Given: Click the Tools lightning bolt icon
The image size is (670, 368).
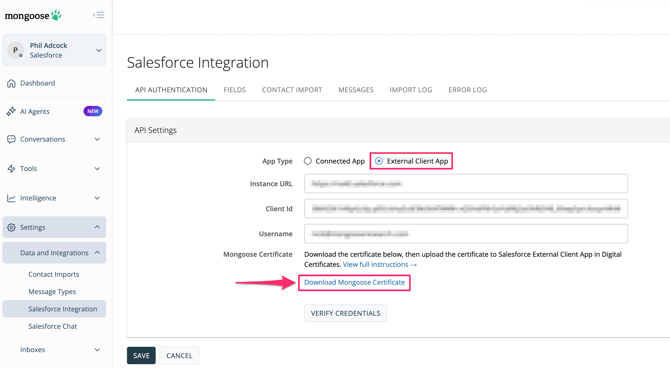Looking at the screenshot, I should point(11,168).
